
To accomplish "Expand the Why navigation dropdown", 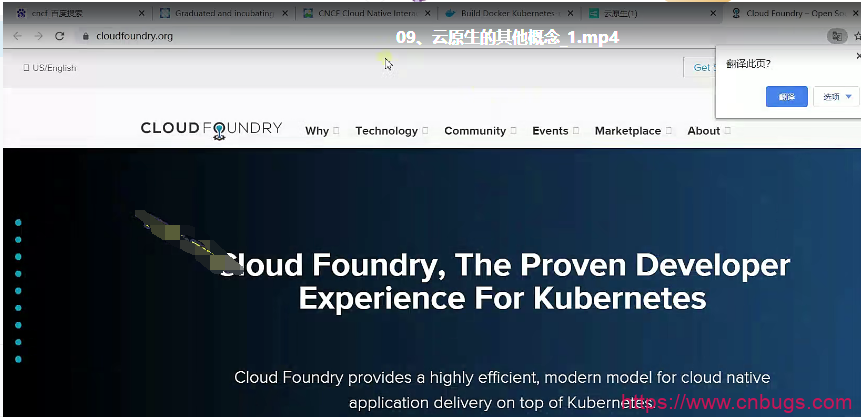I will (x=321, y=131).
